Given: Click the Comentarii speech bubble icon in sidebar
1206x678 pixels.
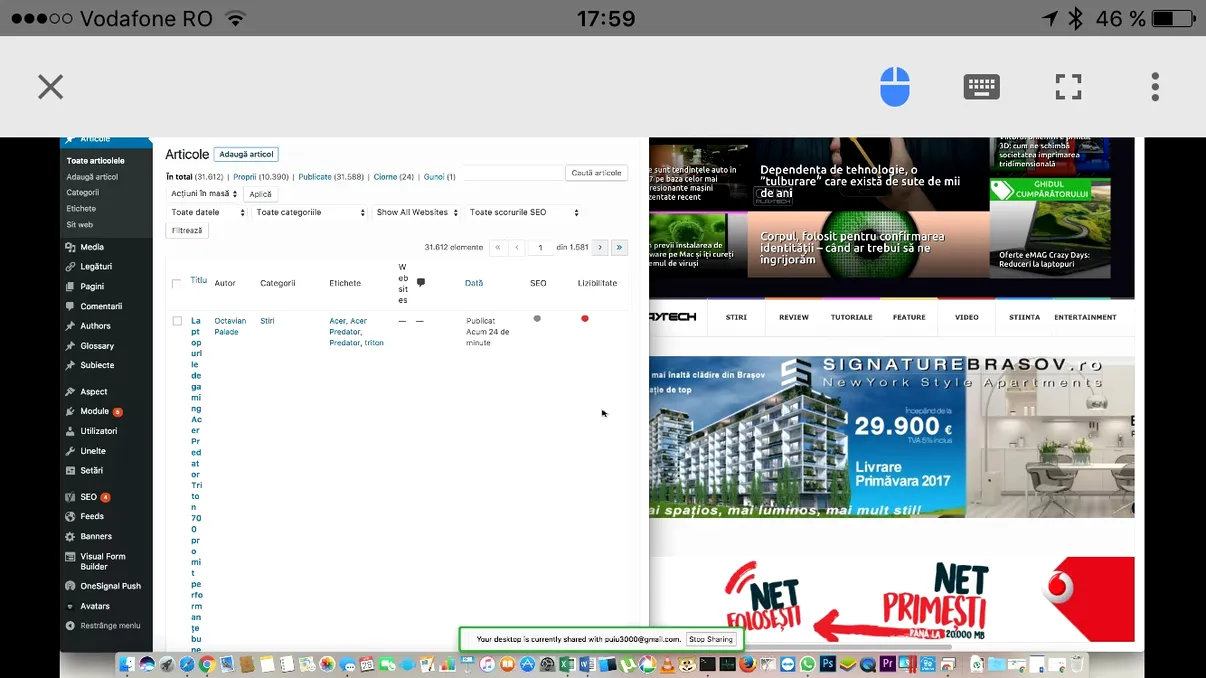Looking at the screenshot, I should (70, 307).
